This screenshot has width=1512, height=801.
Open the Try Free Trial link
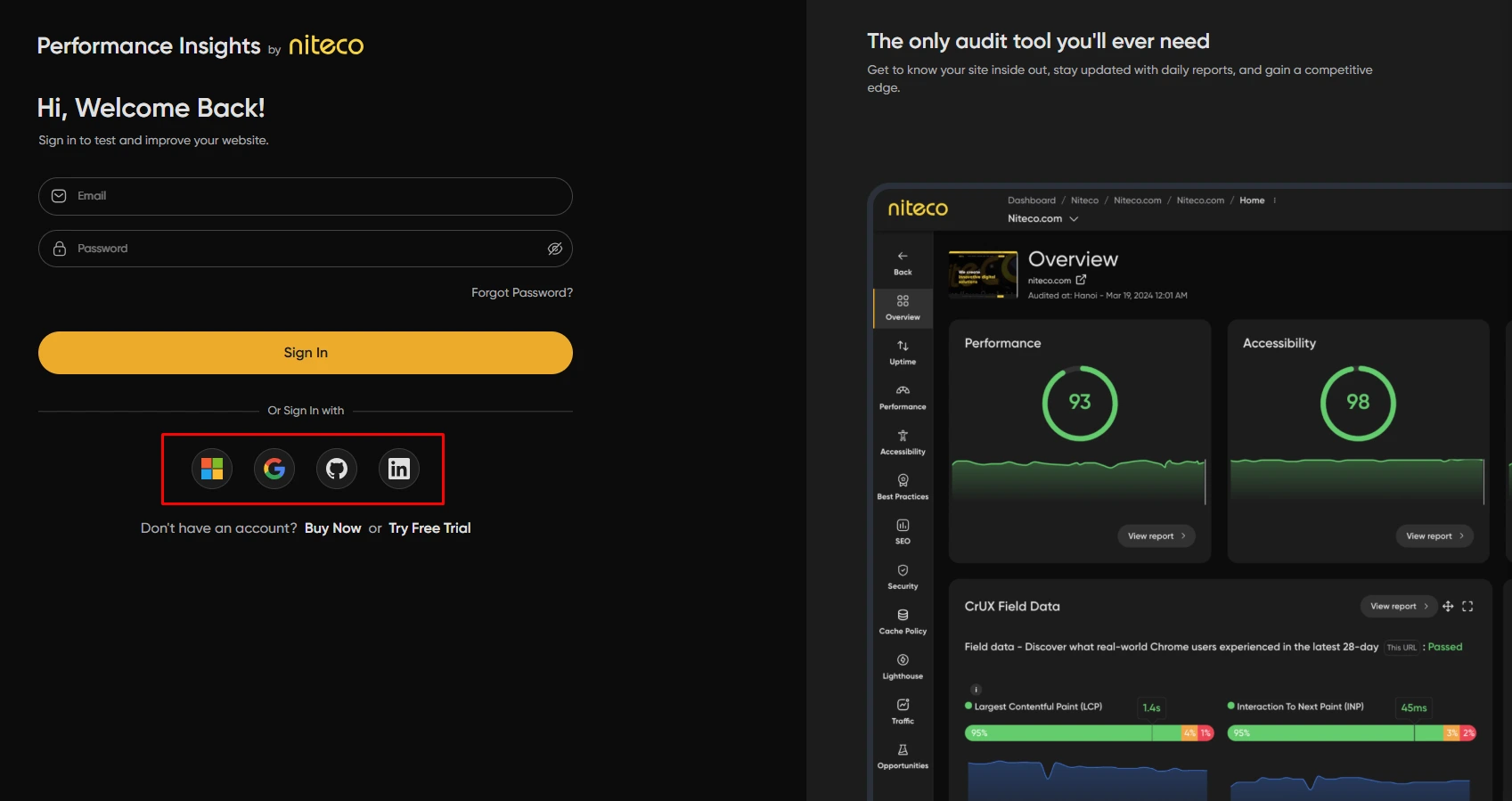(429, 528)
